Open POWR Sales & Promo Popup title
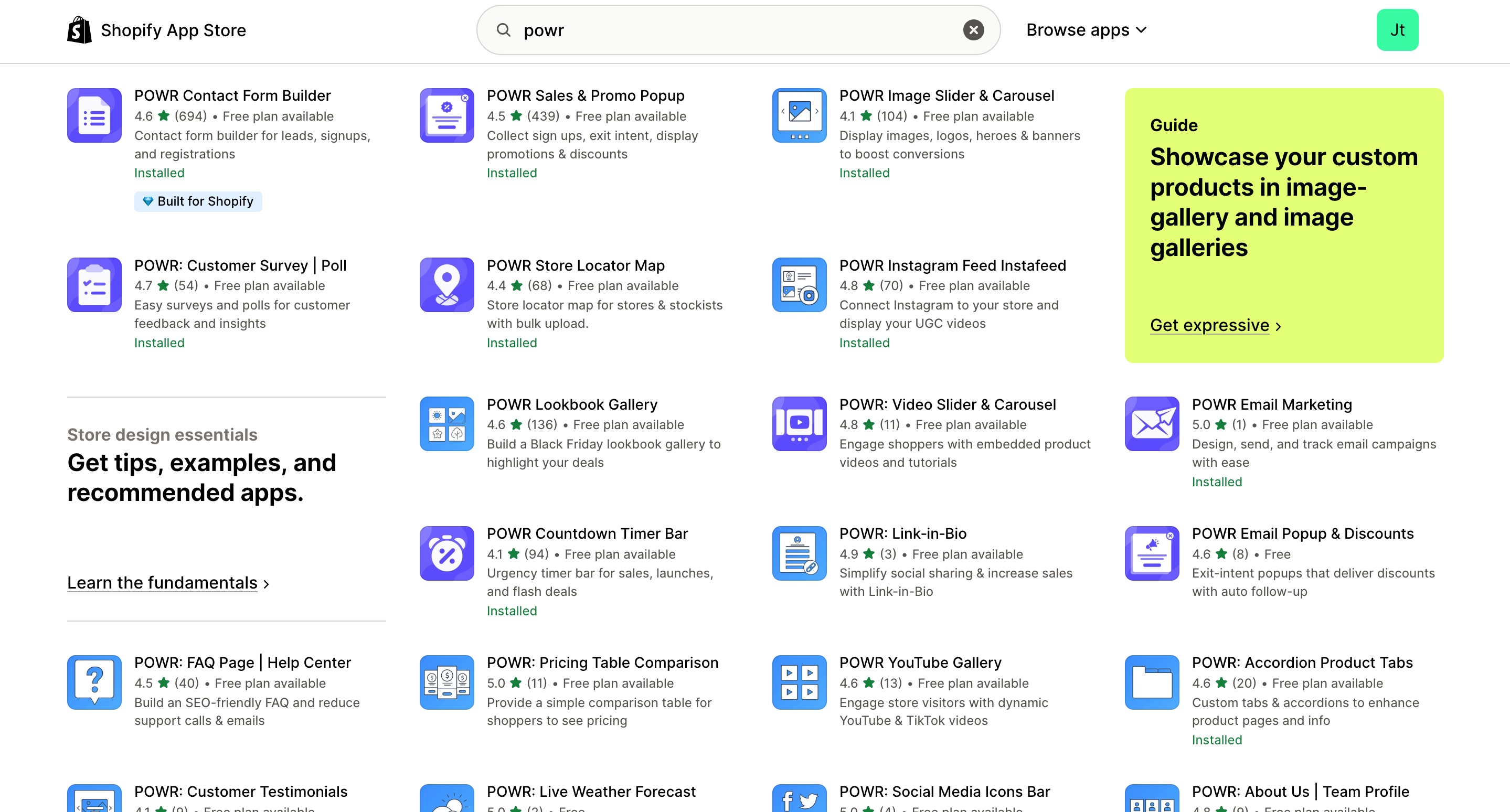The width and height of the screenshot is (1510, 812). (x=586, y=95)
